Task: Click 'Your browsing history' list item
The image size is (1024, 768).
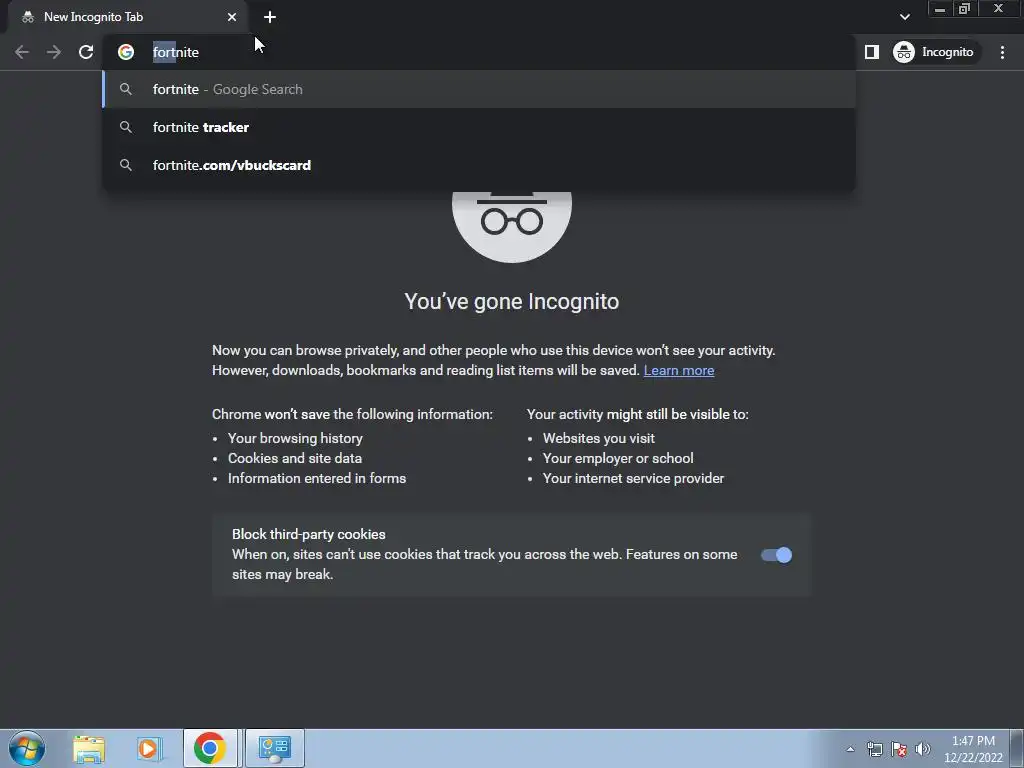Action: [295, 438]
